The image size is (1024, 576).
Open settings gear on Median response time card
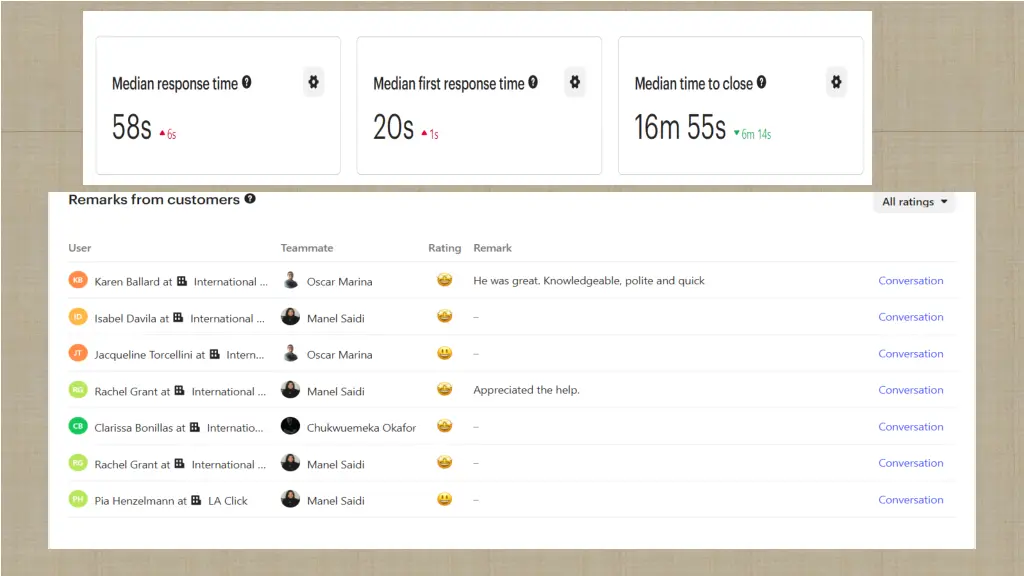(x=313, y=83)
